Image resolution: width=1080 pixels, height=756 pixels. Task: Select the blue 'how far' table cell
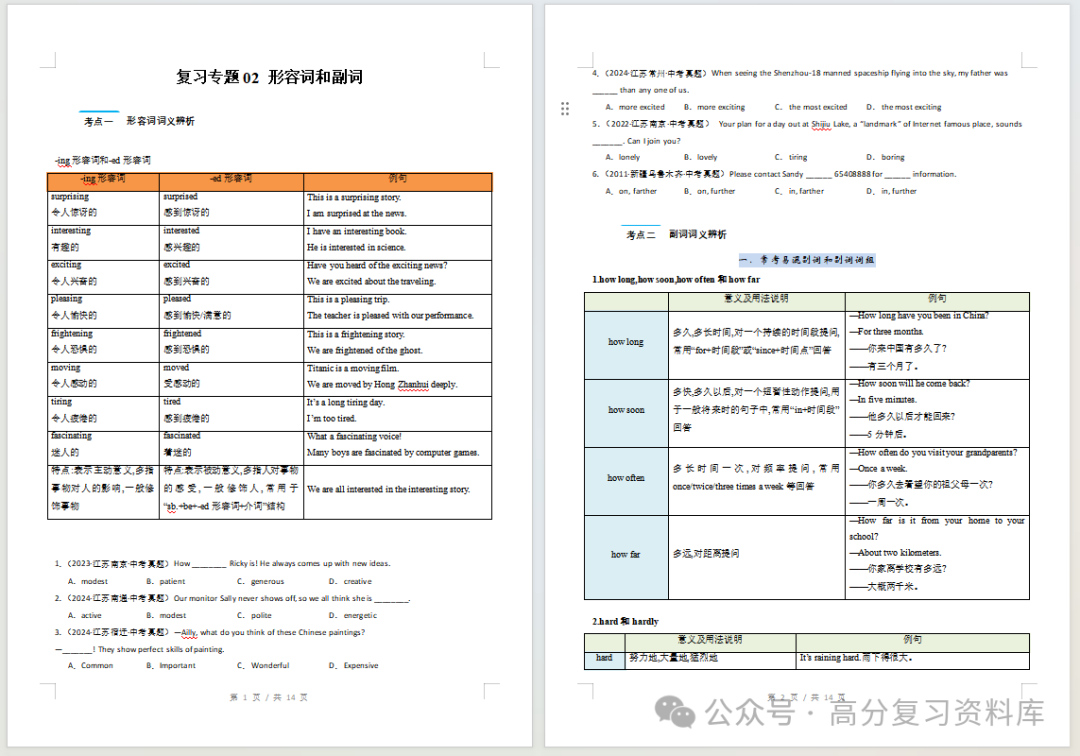[626, 555]
